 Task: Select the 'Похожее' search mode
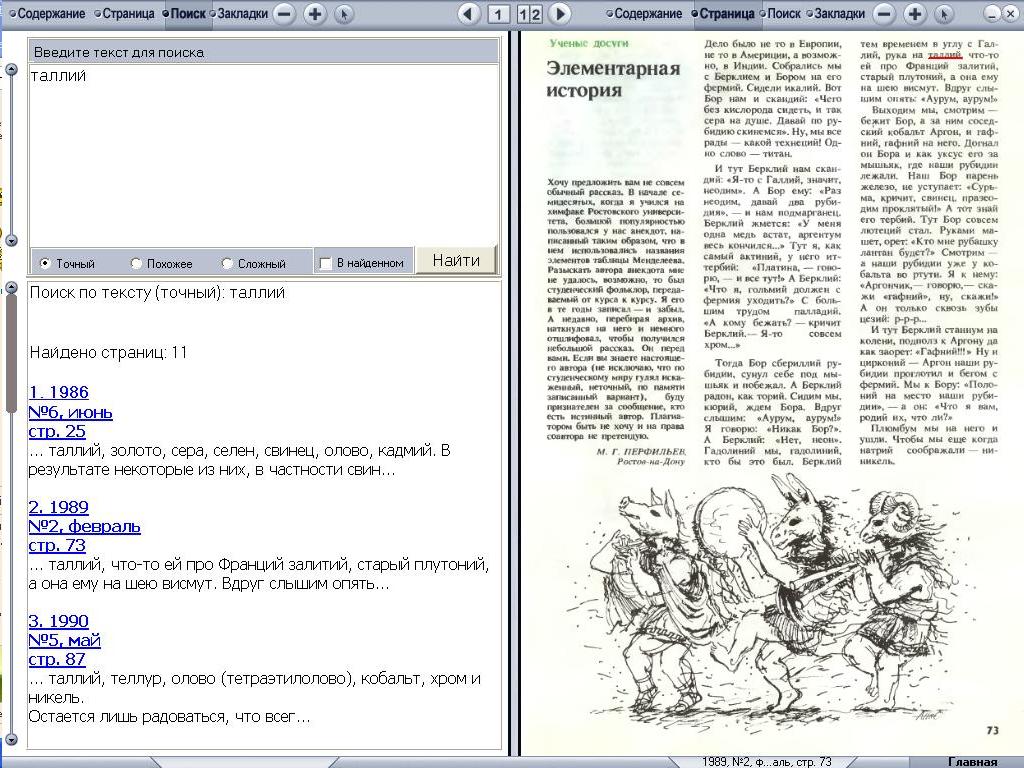[x=136, y=264]
